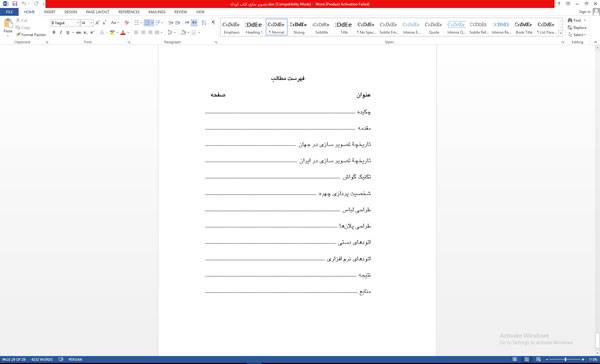Apply strikethrough to text
The image size is (600, 364).
pyautogui.click(x=78, y=33)
